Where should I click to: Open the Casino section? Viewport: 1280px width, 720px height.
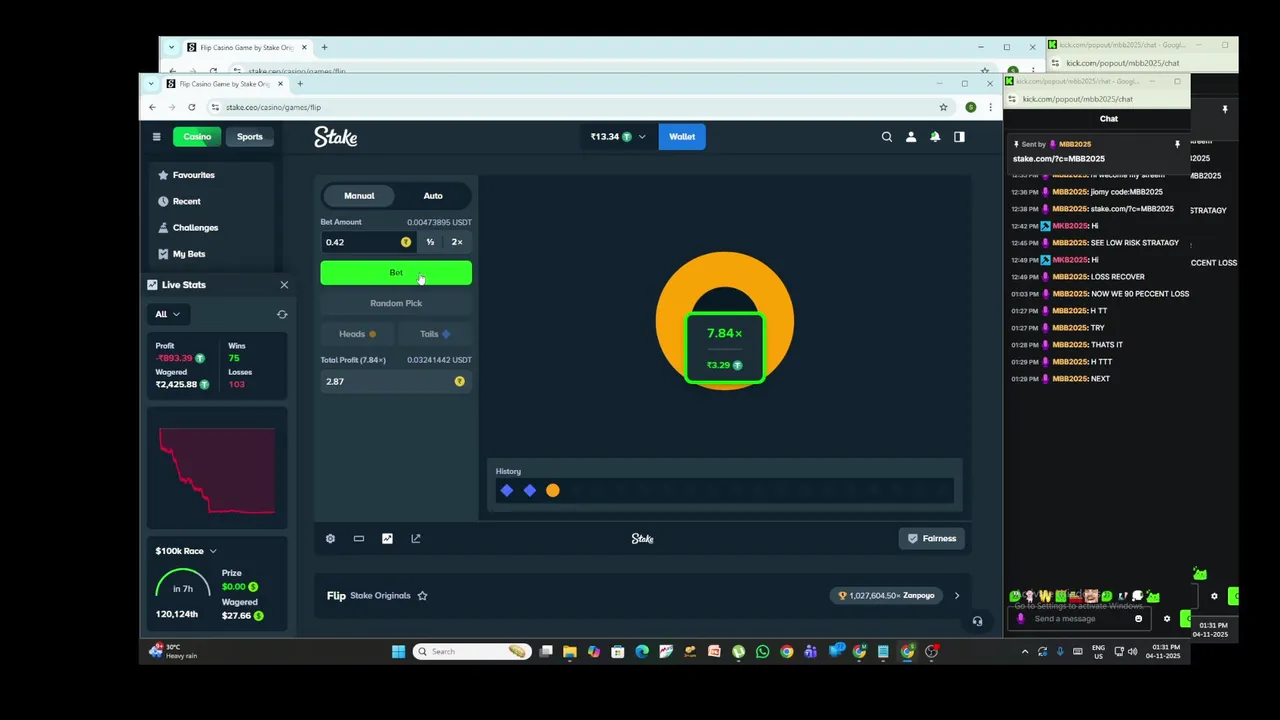pyautogui.click(x=197, y=137)
